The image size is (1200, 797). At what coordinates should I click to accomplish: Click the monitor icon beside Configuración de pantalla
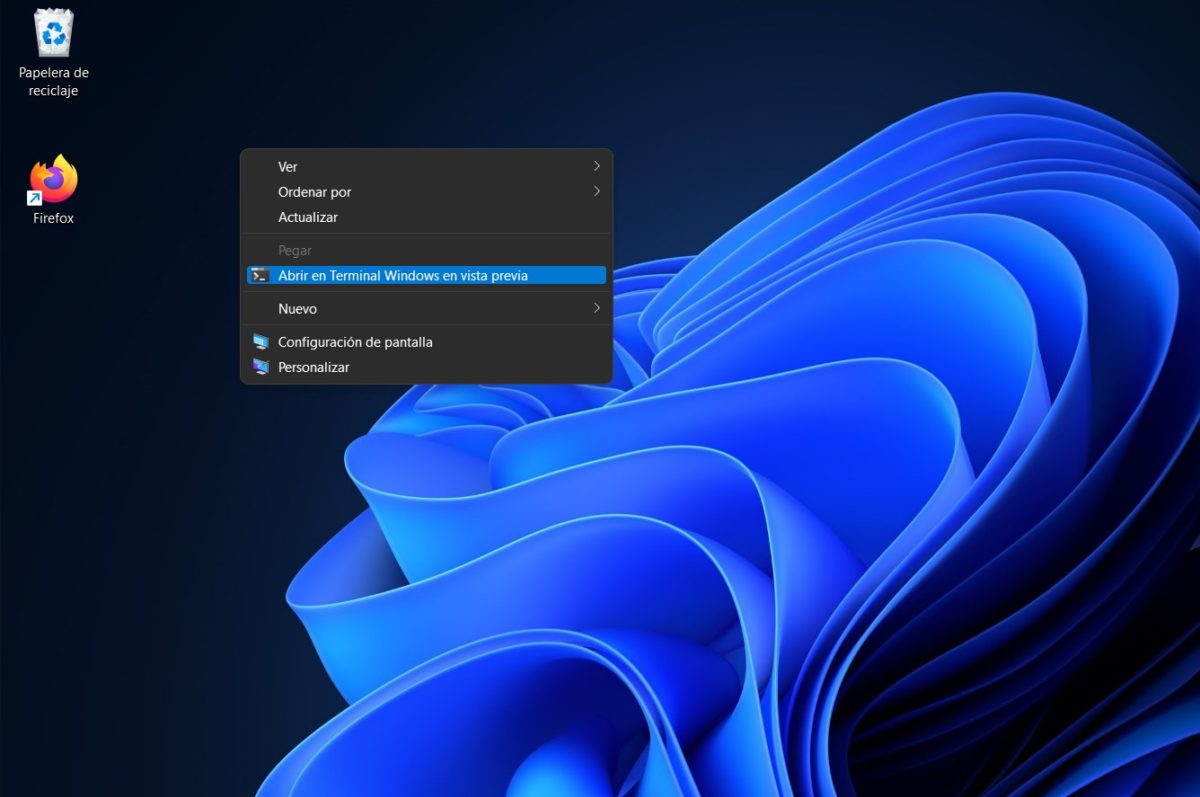pos(260,342)
